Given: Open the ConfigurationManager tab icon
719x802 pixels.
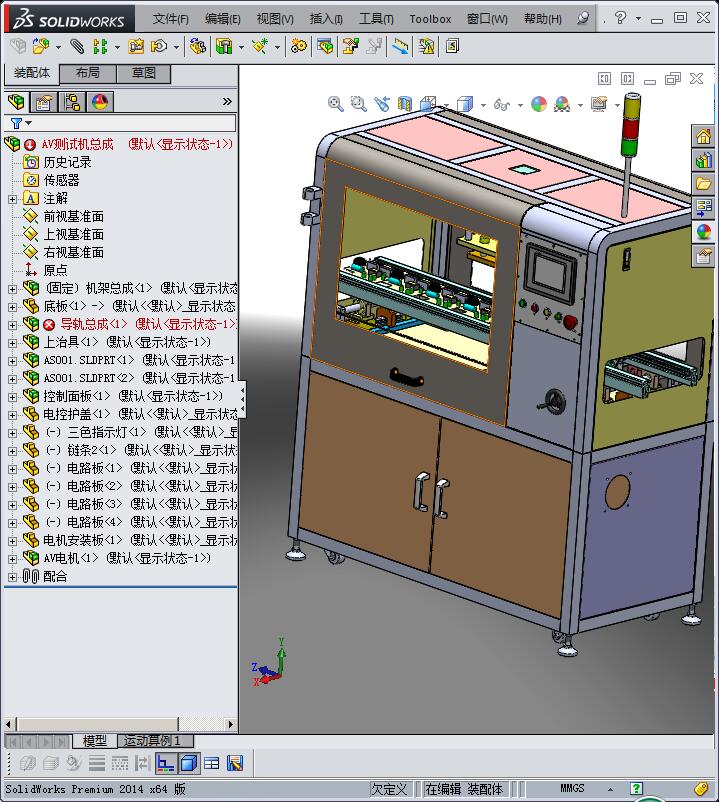Looking at the screenshot, I should pyautogui.click(x=72, y=102).
